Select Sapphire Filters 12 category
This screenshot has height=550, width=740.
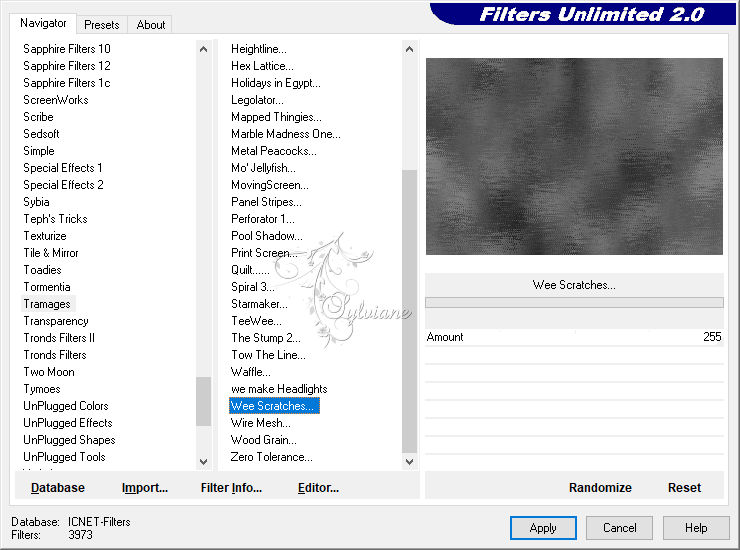[67, 66]
